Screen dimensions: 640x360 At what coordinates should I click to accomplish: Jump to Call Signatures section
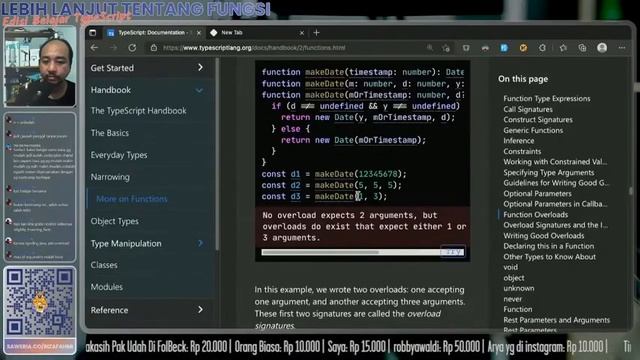(528, 109)
